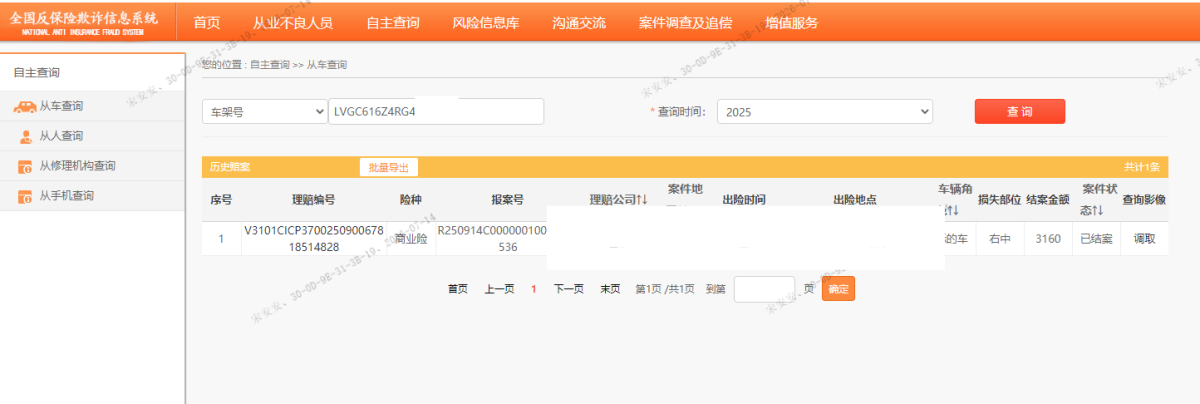1200x404 pixels.
Task: Click the 商业险 cell
Action: pos(411,238)
